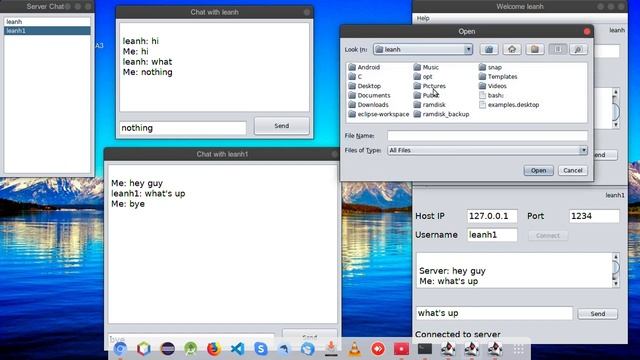640x360 pixels.
Task: Expand the Look In folder dropdown
Action: click(x=468, y=49)
